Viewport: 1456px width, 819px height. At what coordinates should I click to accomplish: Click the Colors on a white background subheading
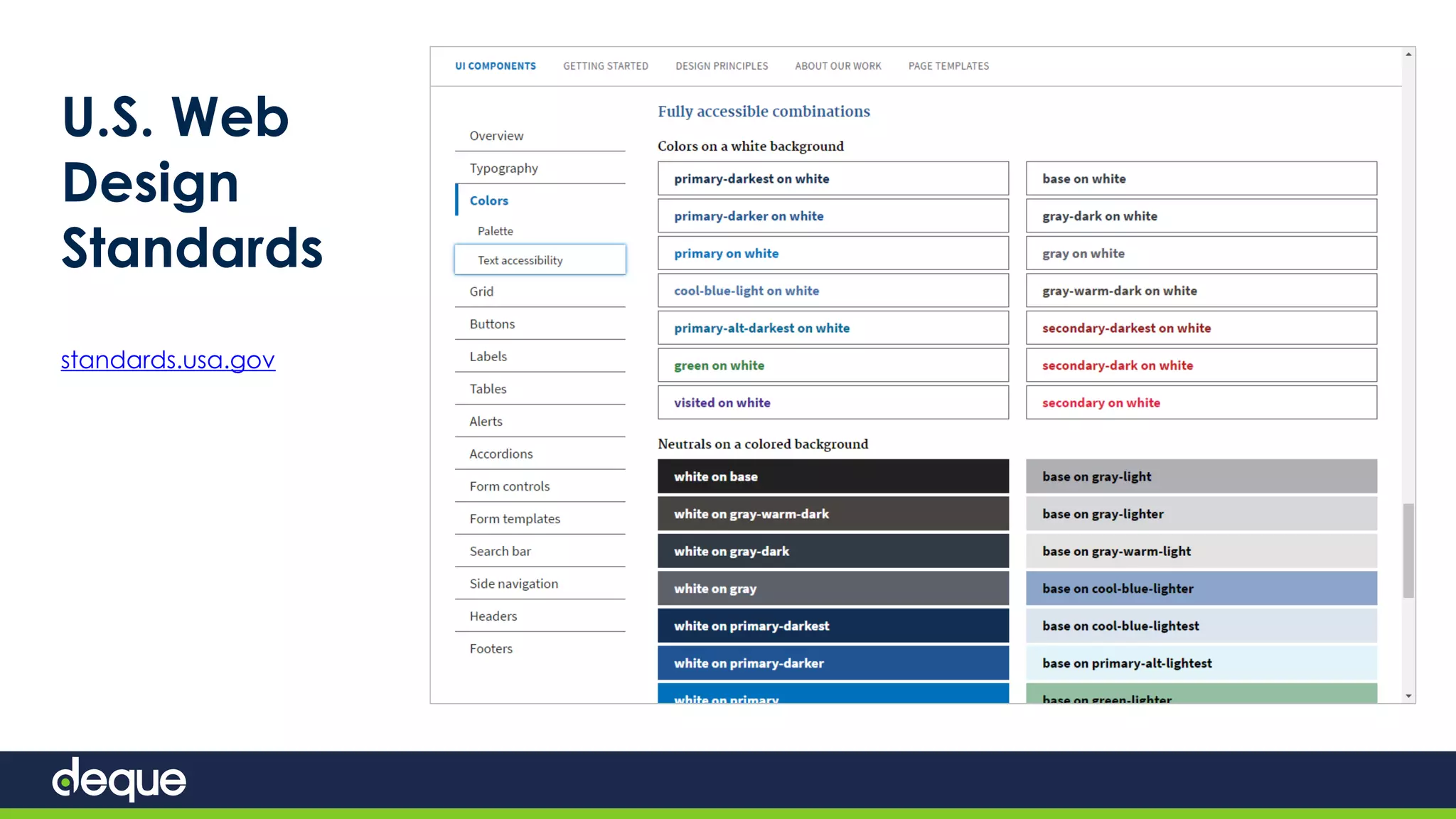[751, 146]
